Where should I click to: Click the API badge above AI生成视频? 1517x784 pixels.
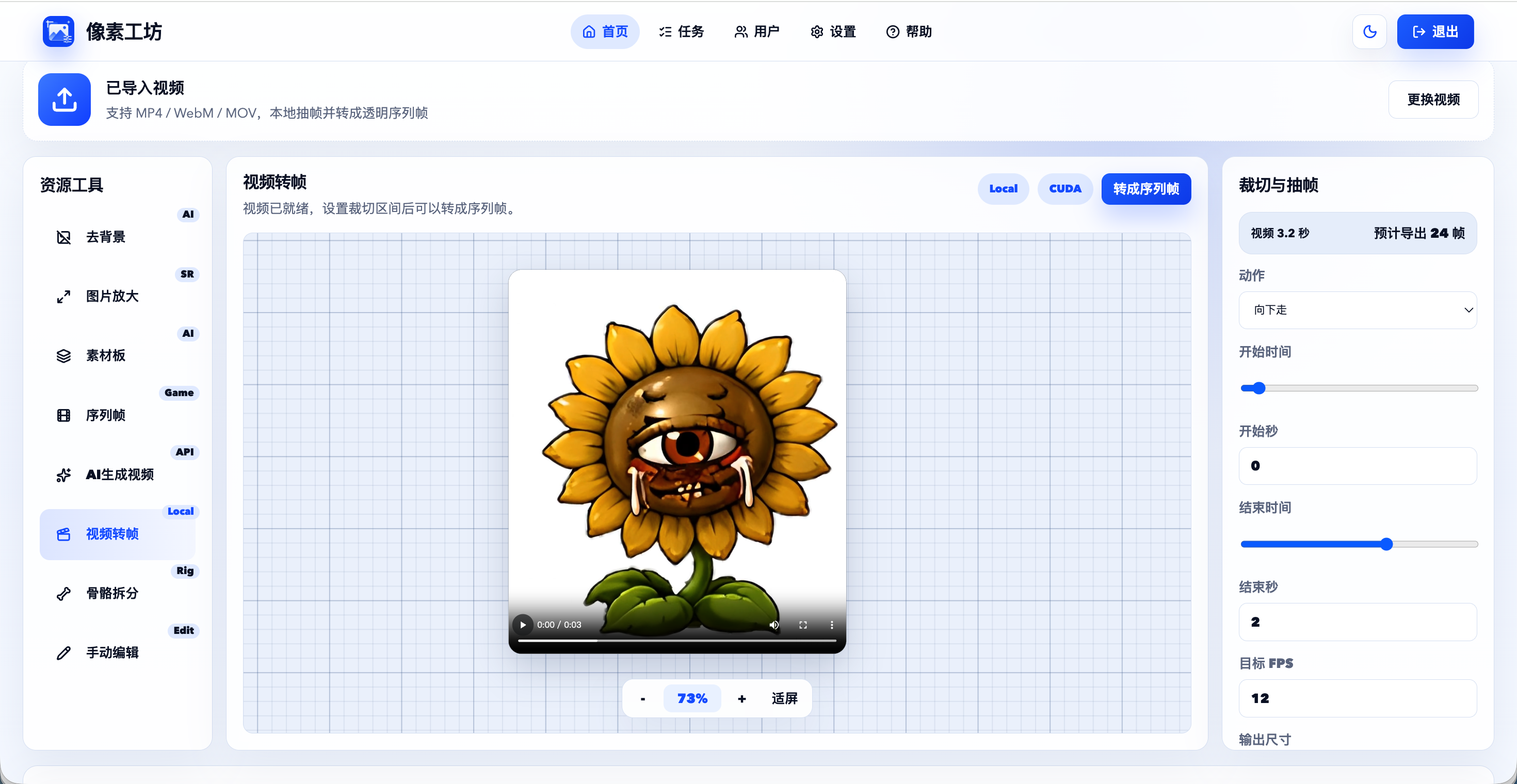(184, 452)
